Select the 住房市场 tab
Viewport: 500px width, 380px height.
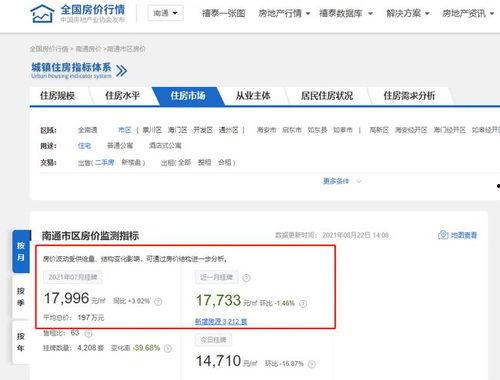[x=188, y=96]
